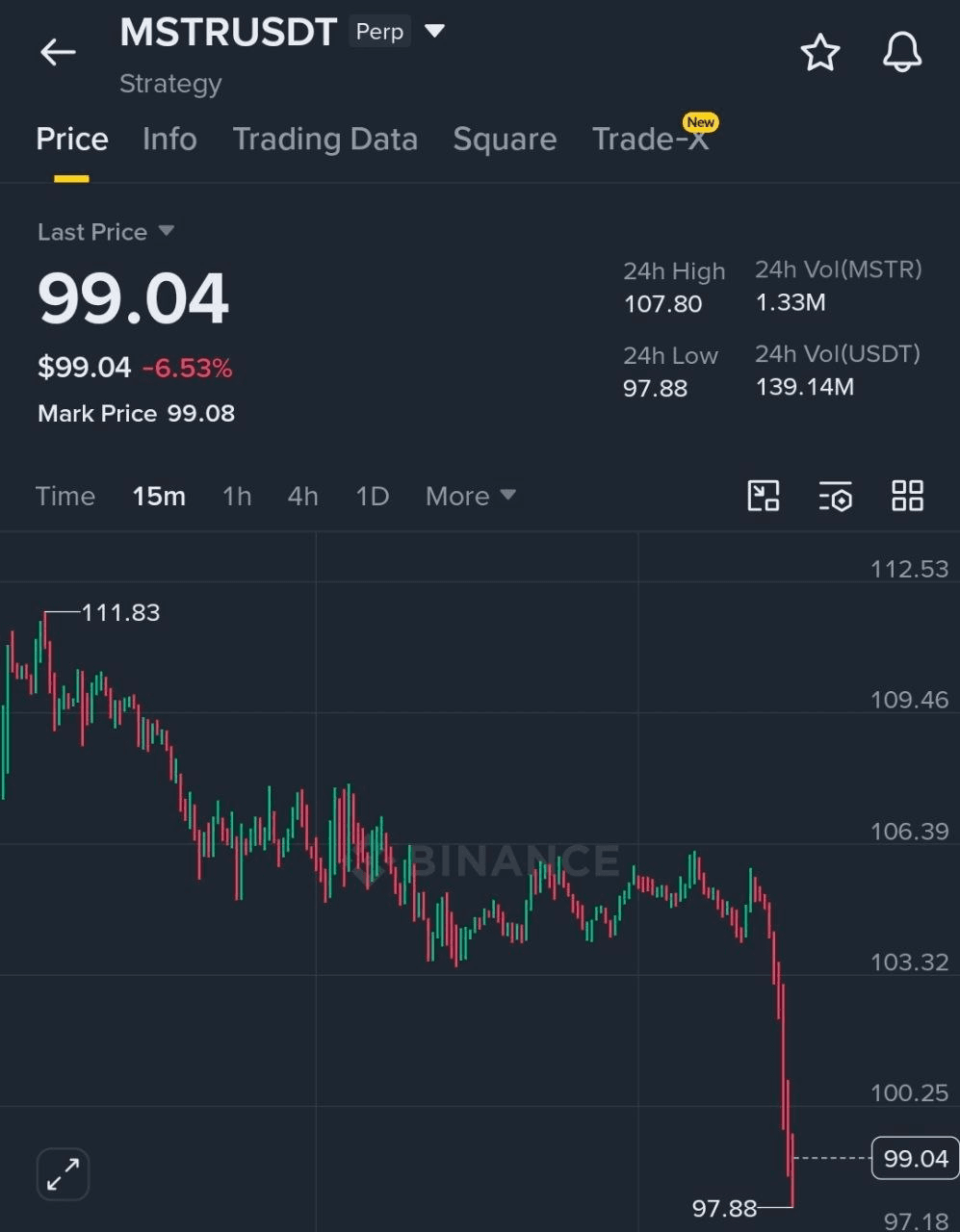This screenshot has width=960, height=1232.
Task: Select the 1D chart interval
Action: pos(372,497)
